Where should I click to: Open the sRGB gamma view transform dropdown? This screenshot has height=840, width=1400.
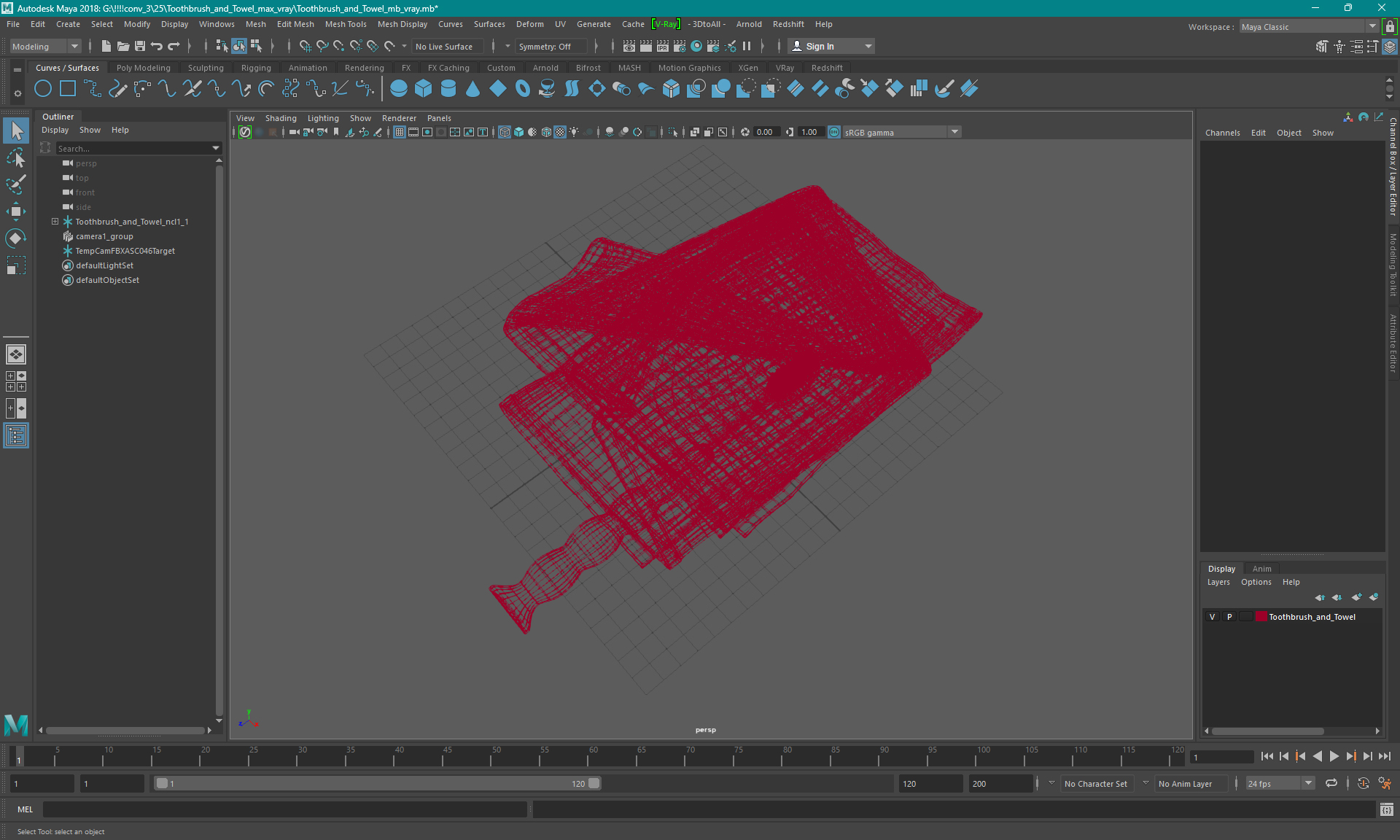[x=902, y=132]
